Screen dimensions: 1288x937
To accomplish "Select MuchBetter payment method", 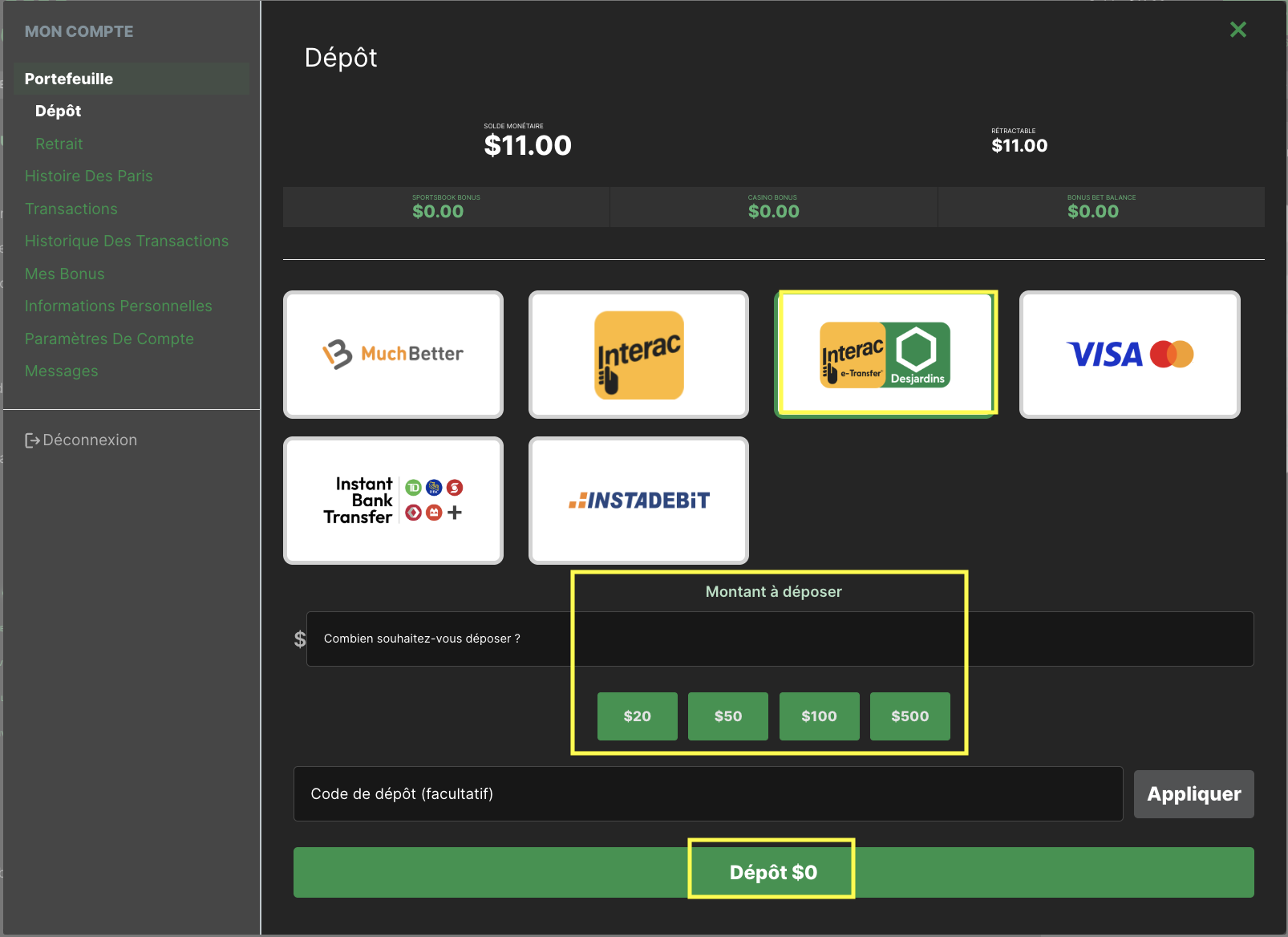I will click(393, 354).
